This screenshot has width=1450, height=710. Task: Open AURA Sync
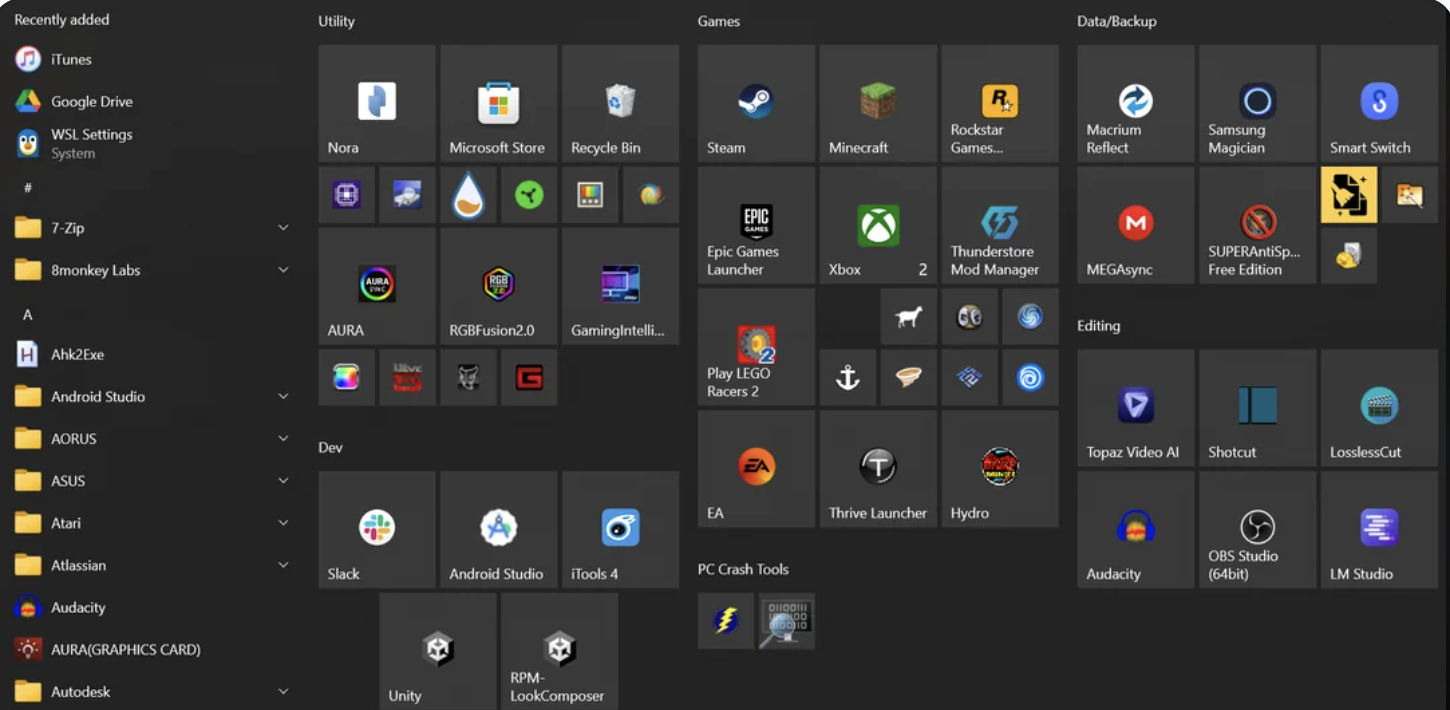click(377, 285)
